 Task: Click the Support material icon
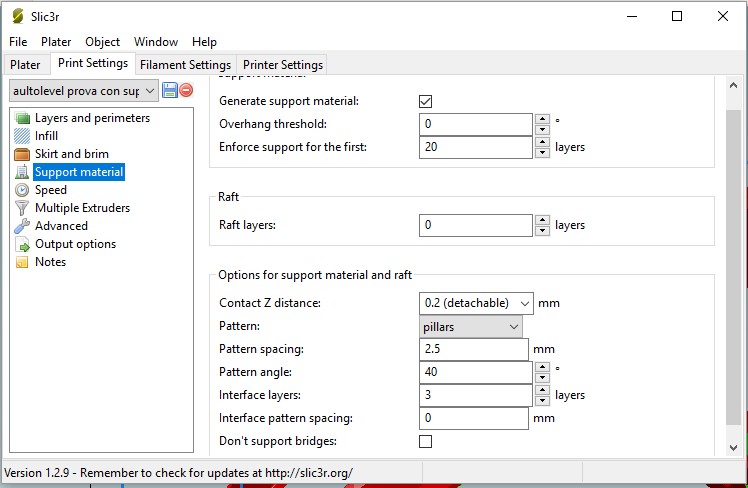[x=22, y=172]
